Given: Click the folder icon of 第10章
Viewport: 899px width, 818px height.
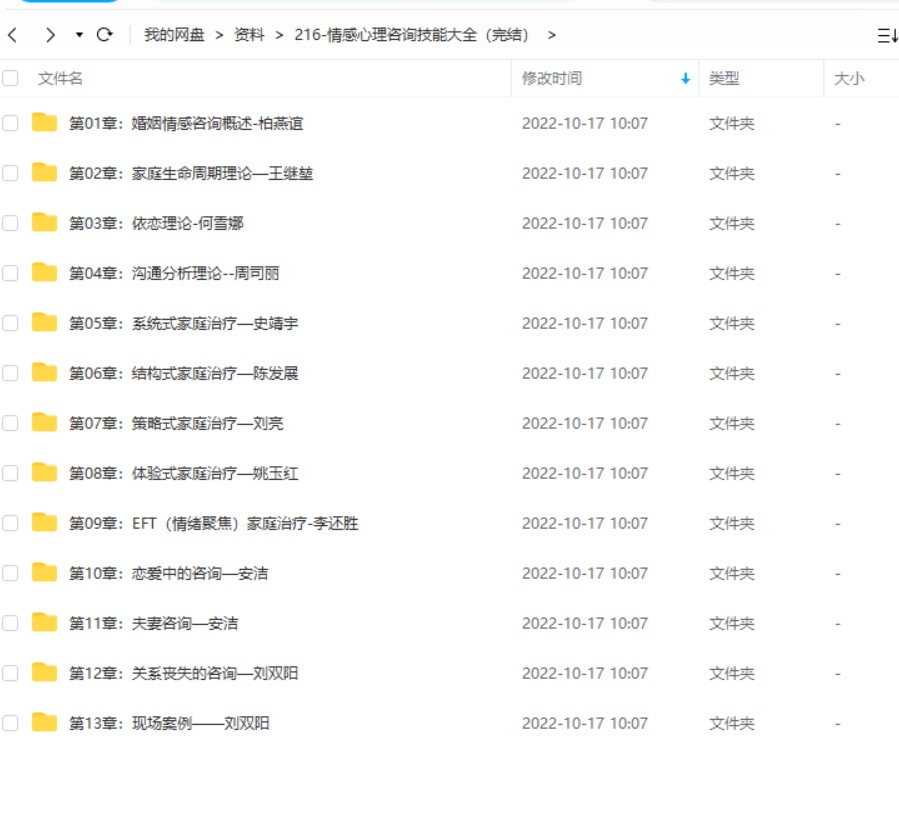Looking at the screenshot, I should (x=44, y=572).
